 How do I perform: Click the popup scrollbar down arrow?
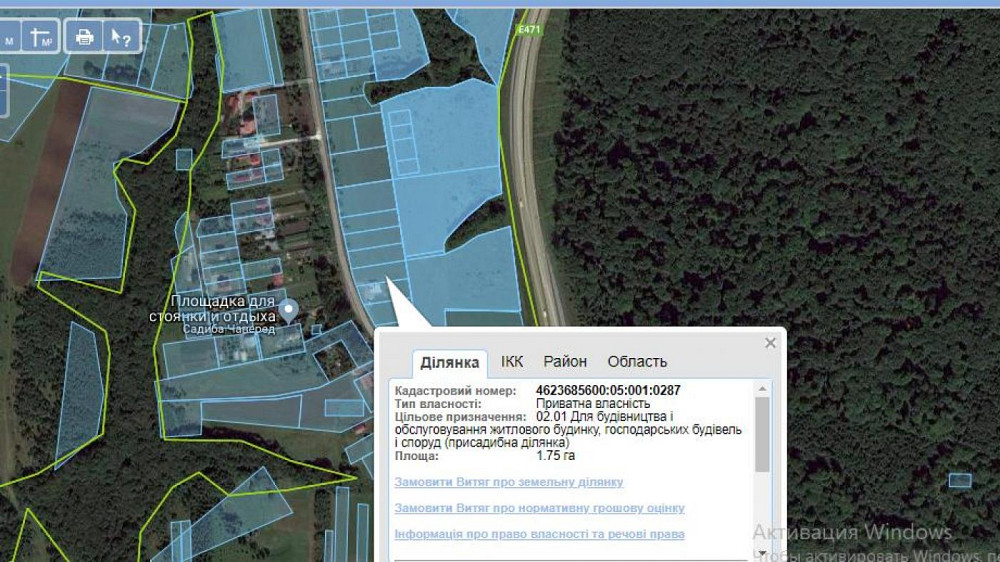(x=763, y=552)
